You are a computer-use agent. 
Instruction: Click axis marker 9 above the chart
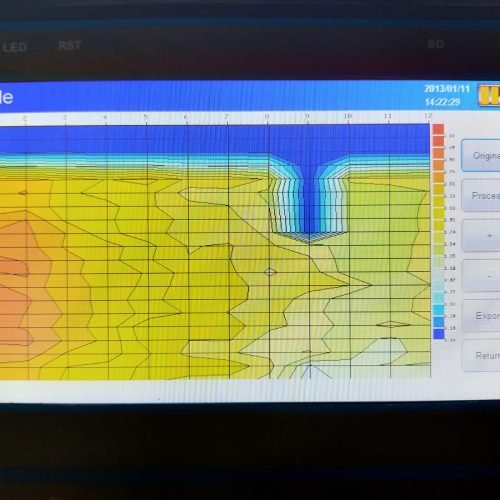coord(307,116)
